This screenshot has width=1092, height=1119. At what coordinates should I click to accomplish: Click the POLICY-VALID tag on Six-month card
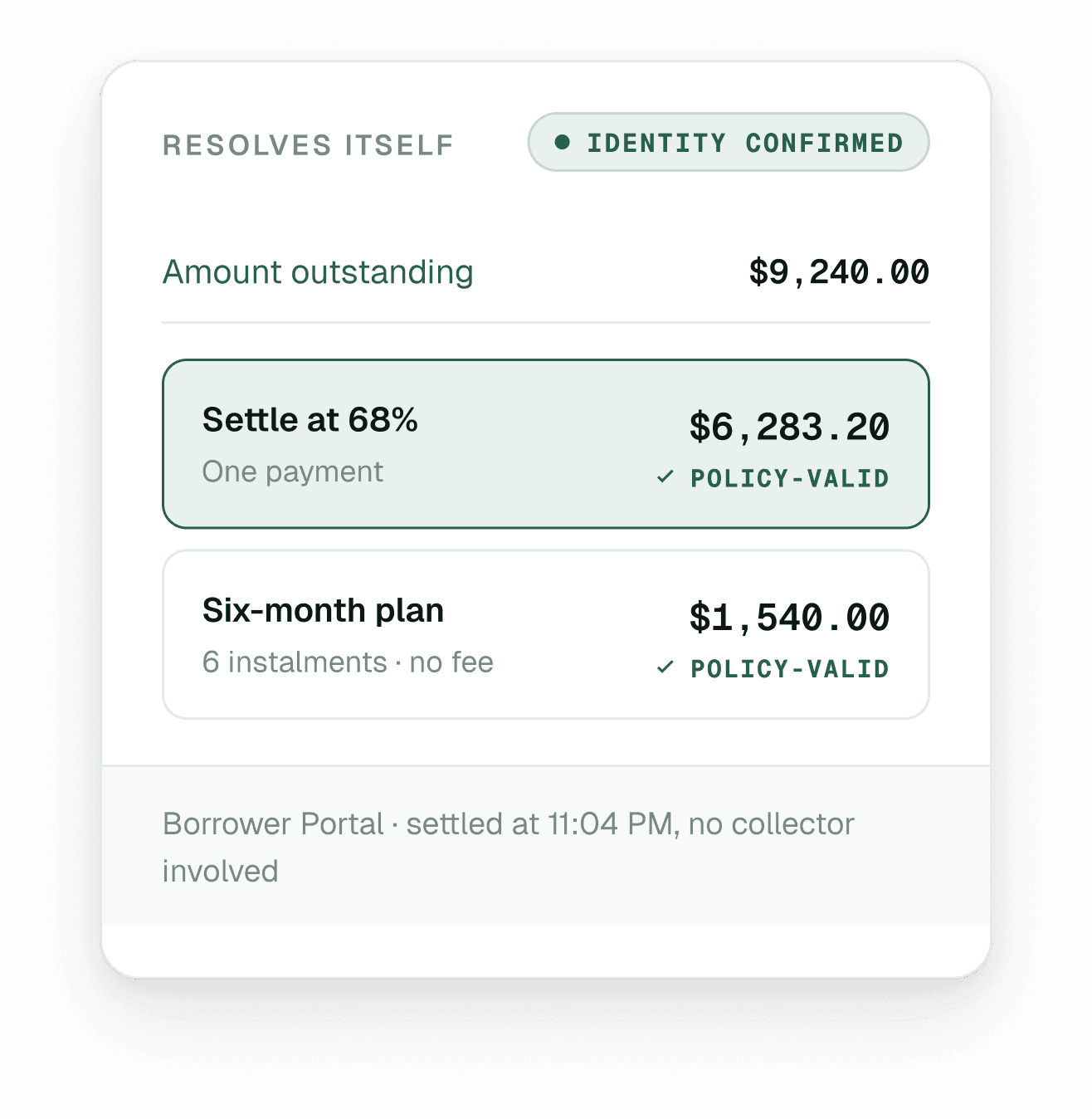point(790,668)
